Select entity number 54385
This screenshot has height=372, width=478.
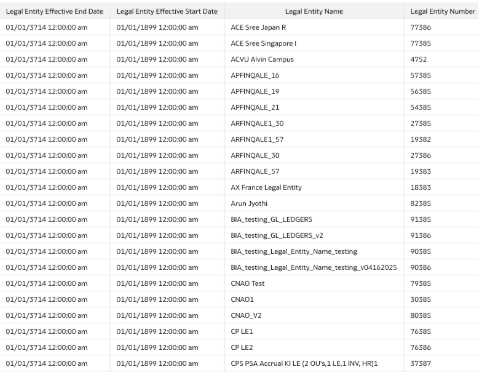(x=420, y=107)
